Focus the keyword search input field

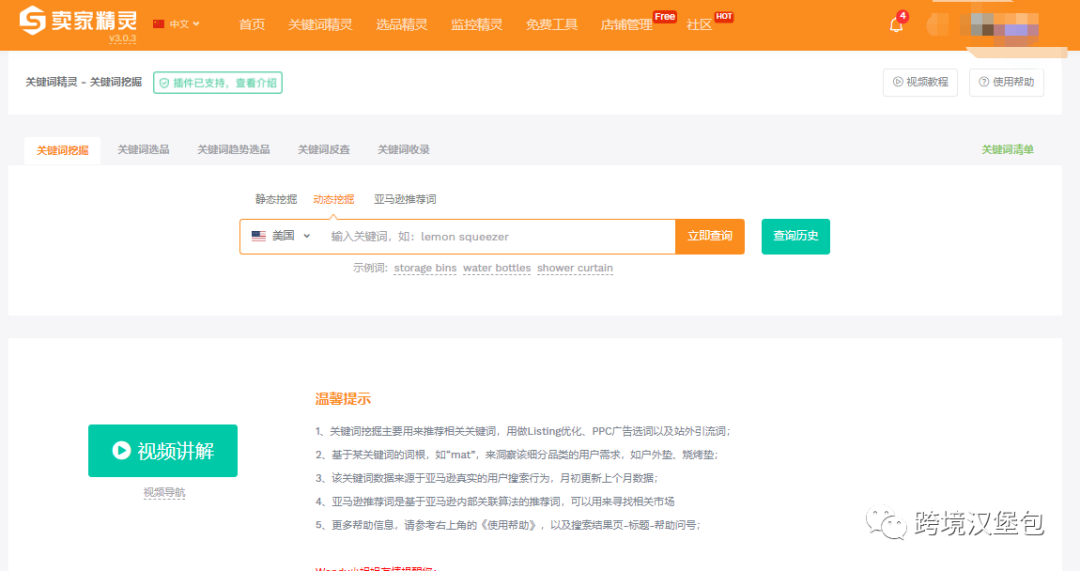pos(499,236)
